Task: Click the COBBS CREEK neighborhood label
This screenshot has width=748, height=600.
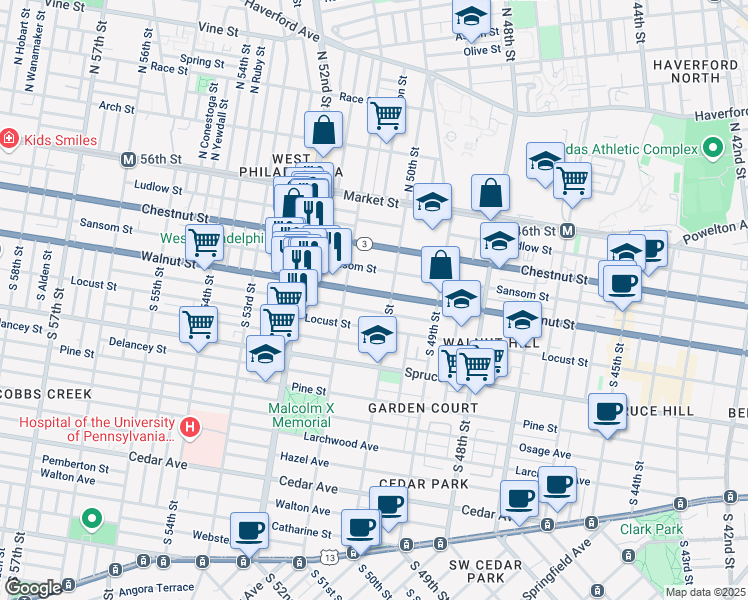Action: point(46,394)
